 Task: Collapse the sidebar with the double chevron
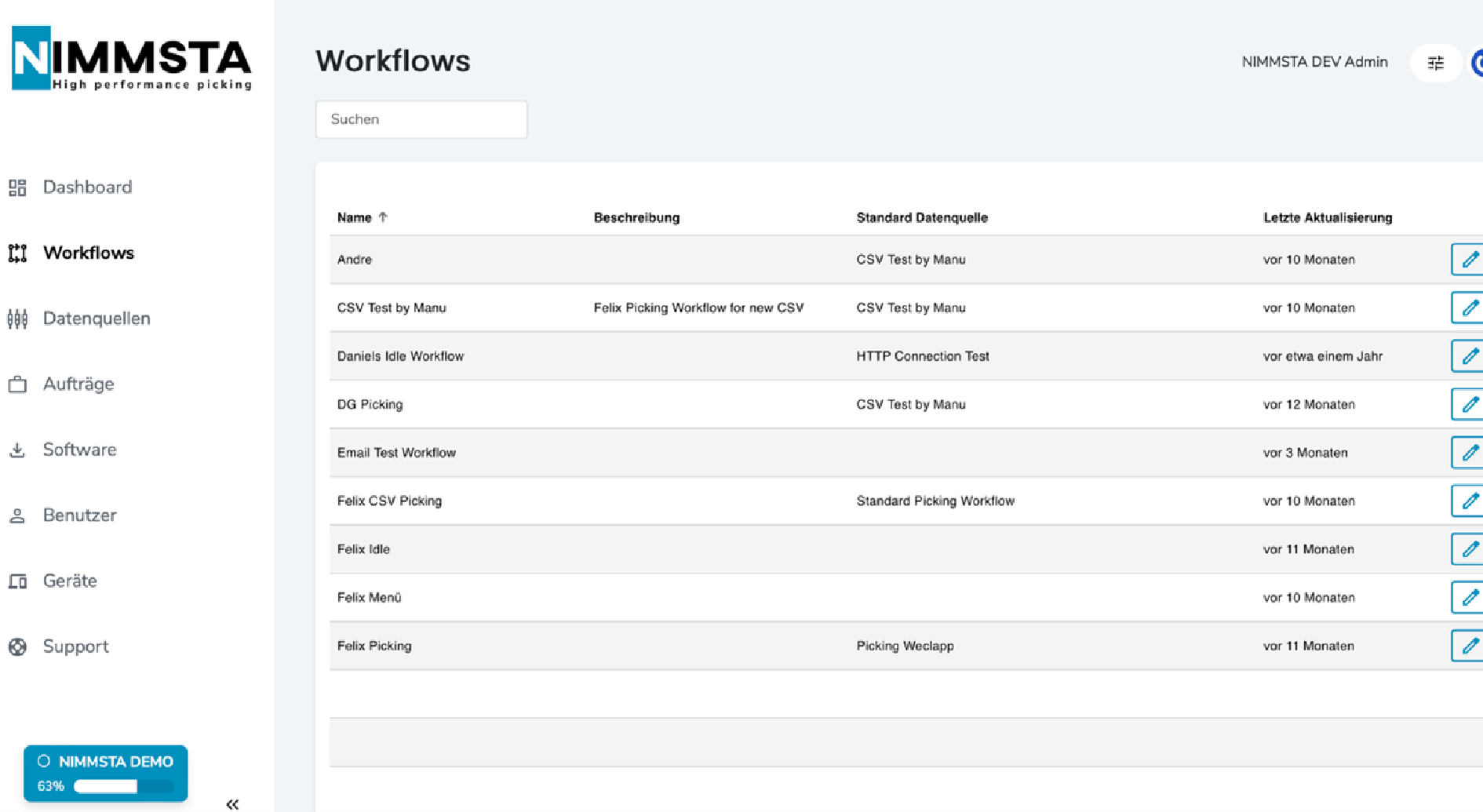232,803
